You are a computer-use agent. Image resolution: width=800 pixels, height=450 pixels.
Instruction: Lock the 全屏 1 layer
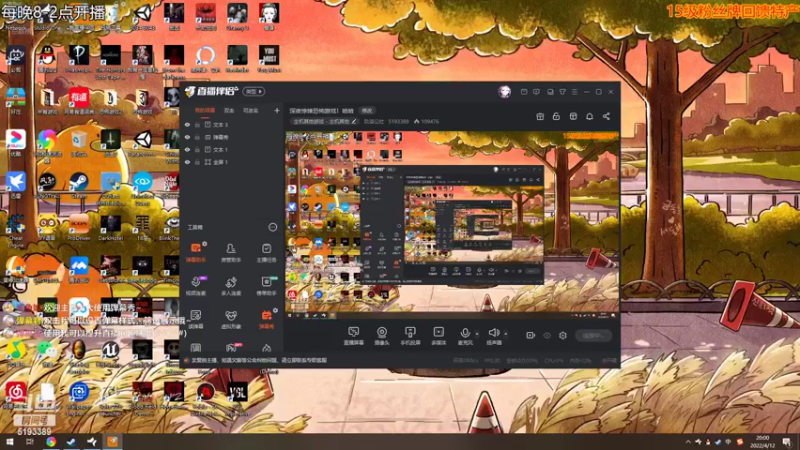tap(197, 162)
